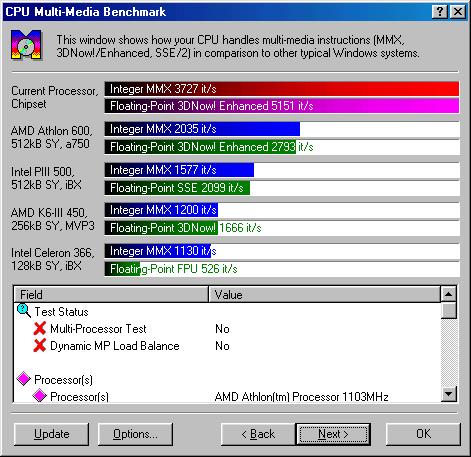Select the Floating-Point 3DNow! Enhanced 5151 bar
The height and width of the screenshot is (457, 471).
click(282, 106)
